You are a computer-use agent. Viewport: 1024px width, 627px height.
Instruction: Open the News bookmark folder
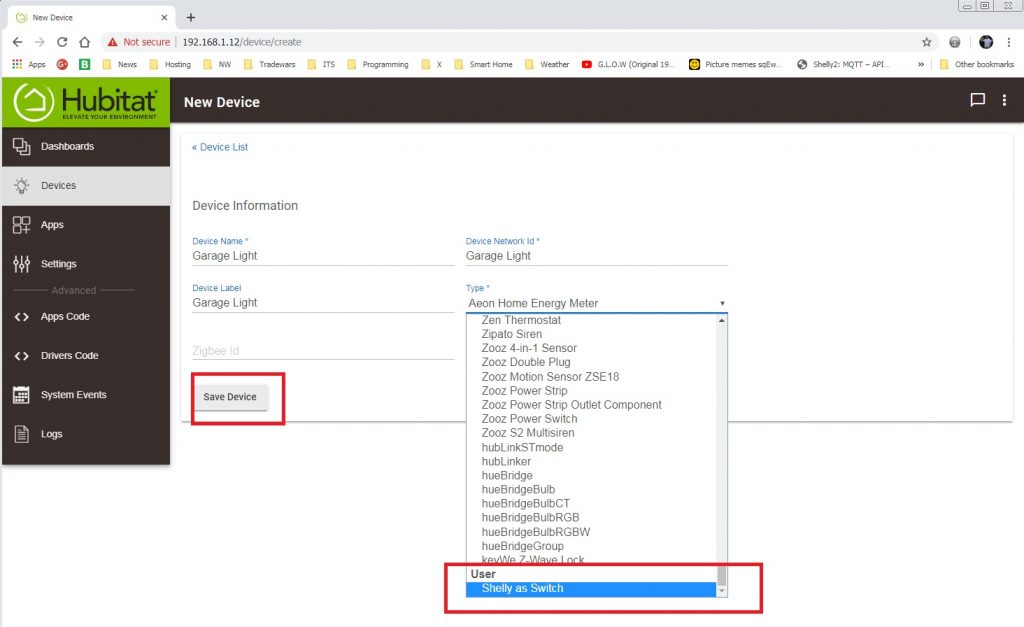(x=120, y=64)
